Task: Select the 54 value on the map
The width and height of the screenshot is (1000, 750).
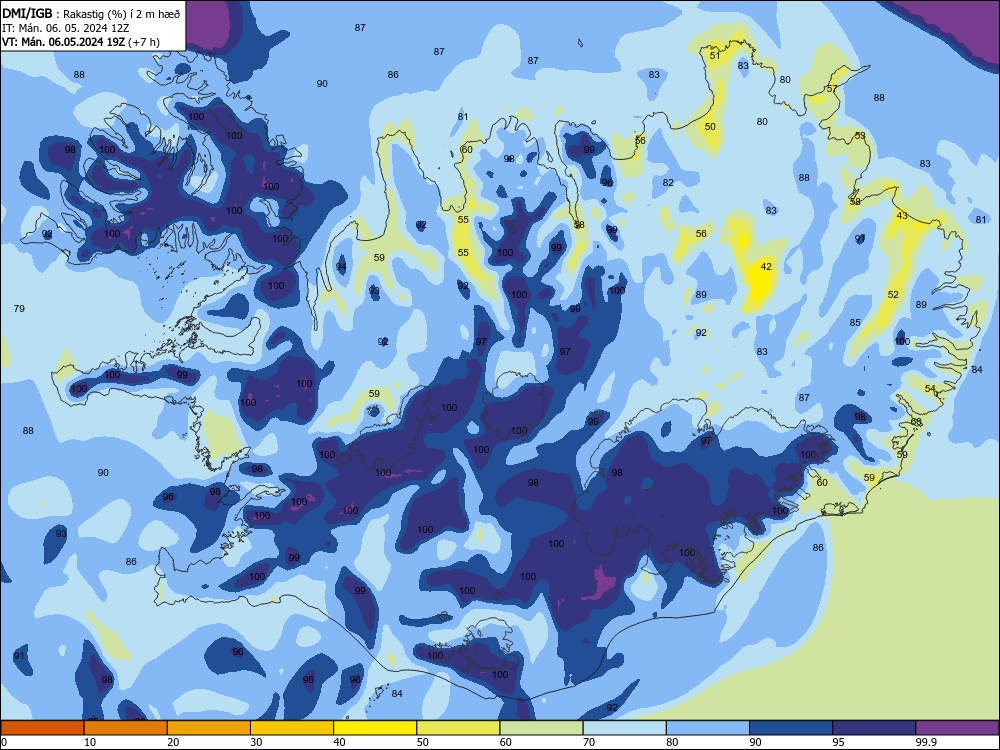Action: point(930,388)
